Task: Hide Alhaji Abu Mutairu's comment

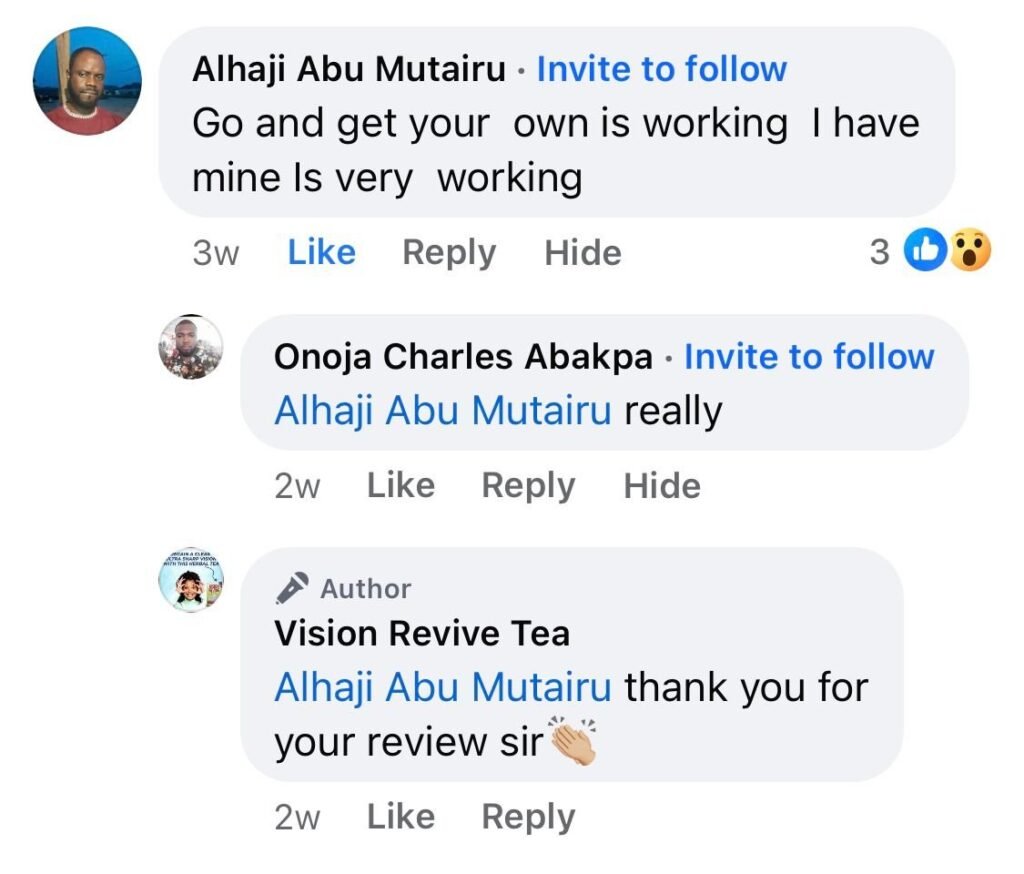Action: (x=583, y=253)
